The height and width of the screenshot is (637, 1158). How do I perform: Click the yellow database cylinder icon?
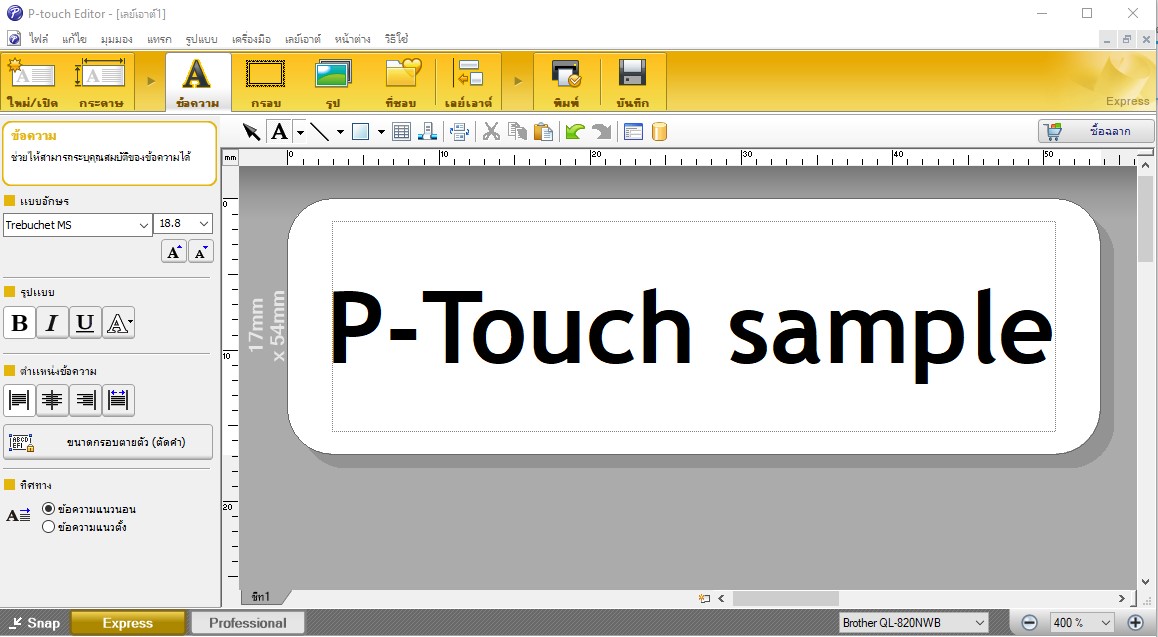[x=659, y=132]
